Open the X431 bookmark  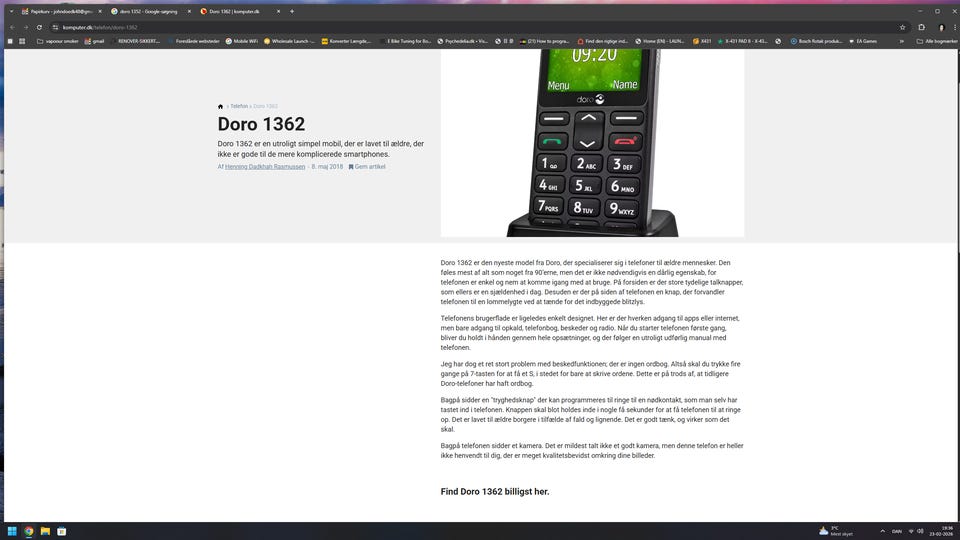[702, 41]
